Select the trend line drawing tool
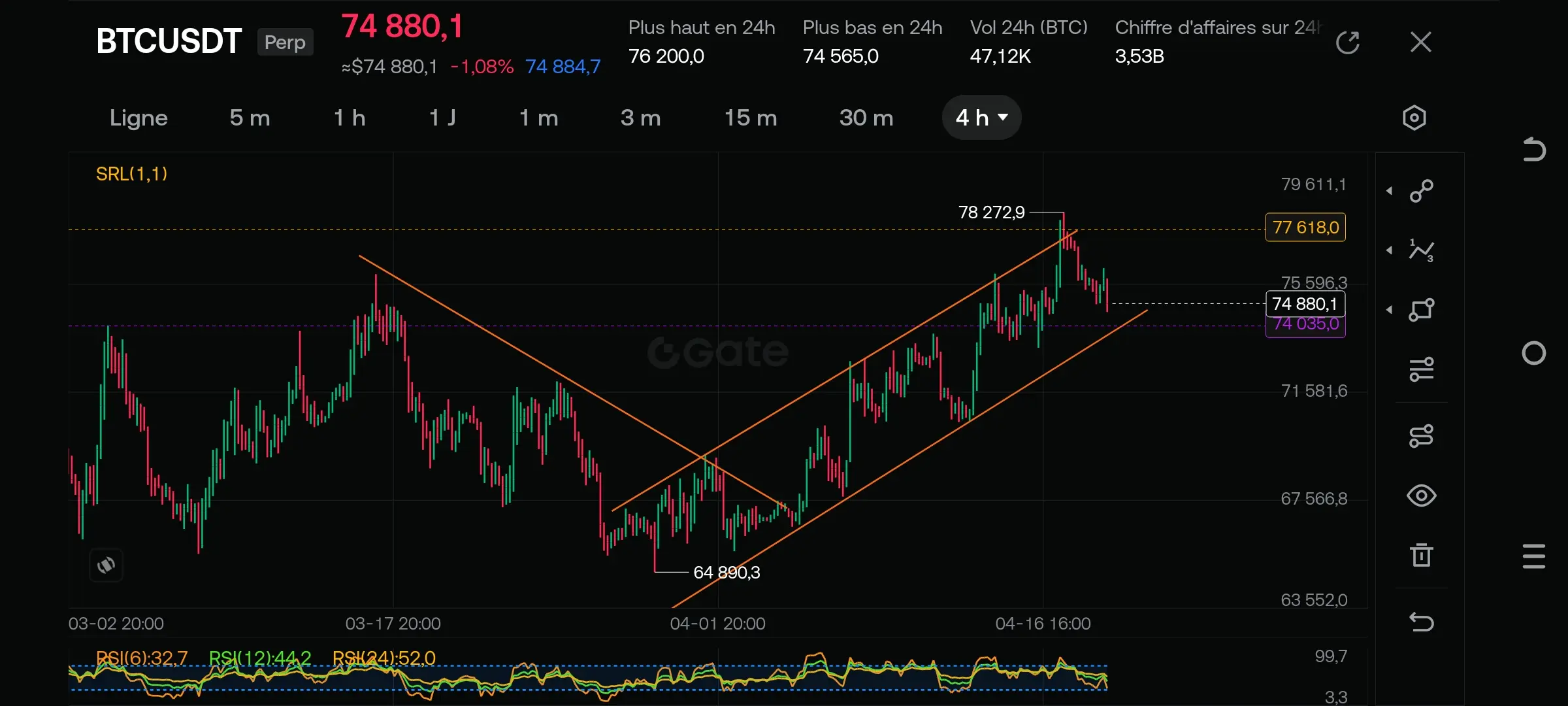 pos(1422,191)
